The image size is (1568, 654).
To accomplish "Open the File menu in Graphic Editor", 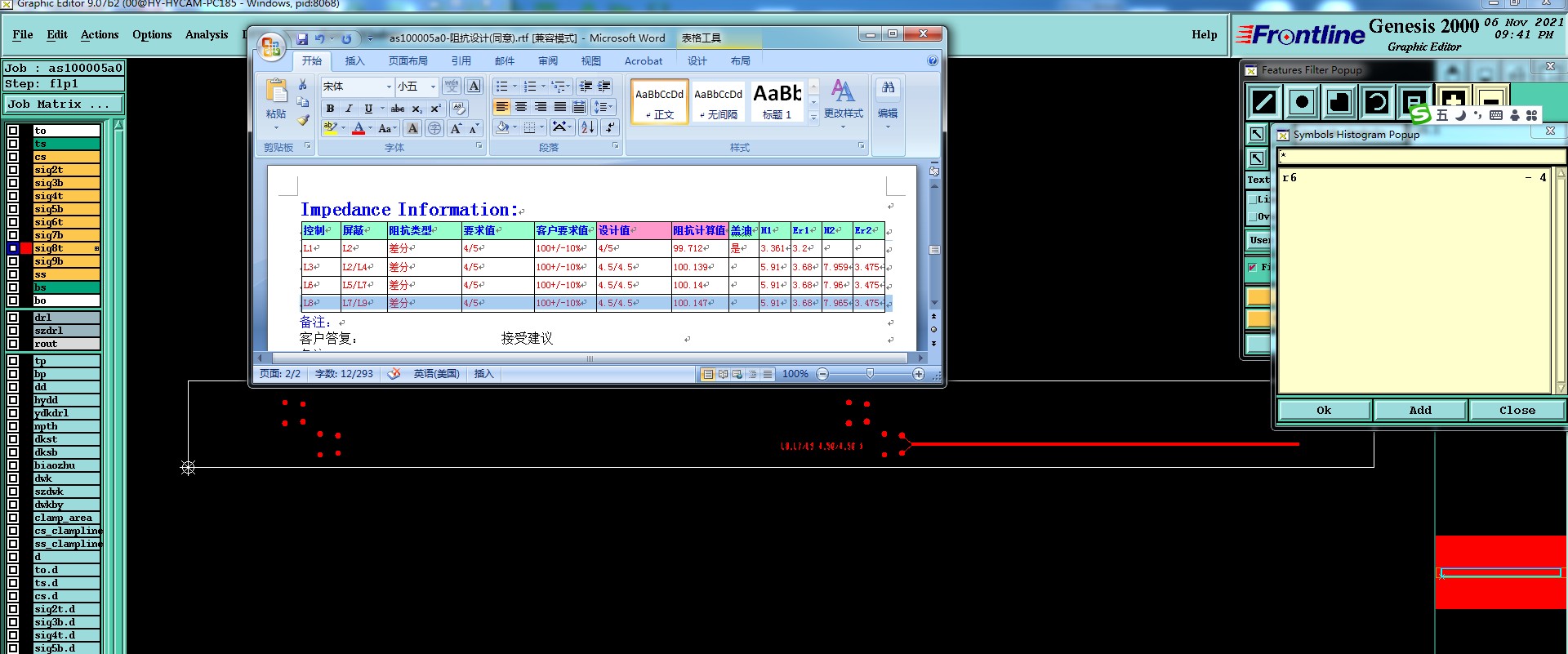I will 23,34.
